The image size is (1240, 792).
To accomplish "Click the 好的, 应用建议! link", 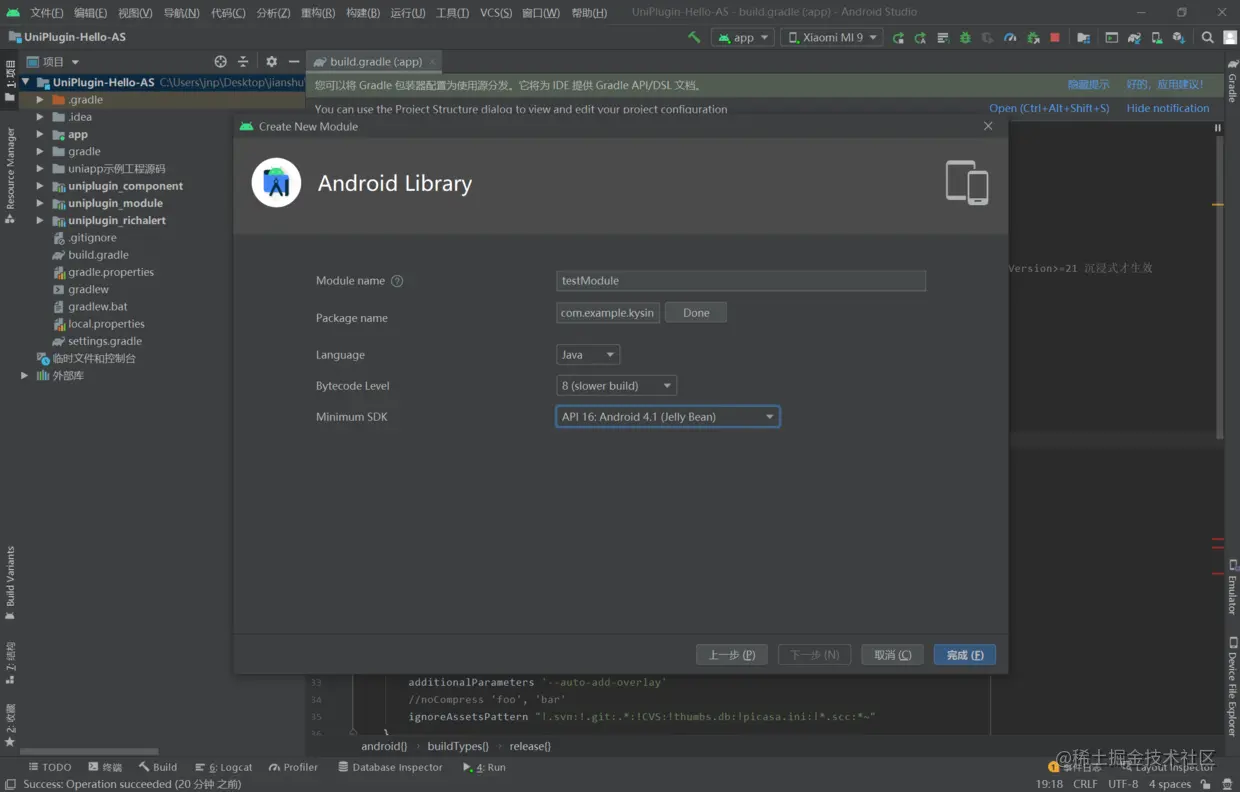I will (x=1165, y=85).
